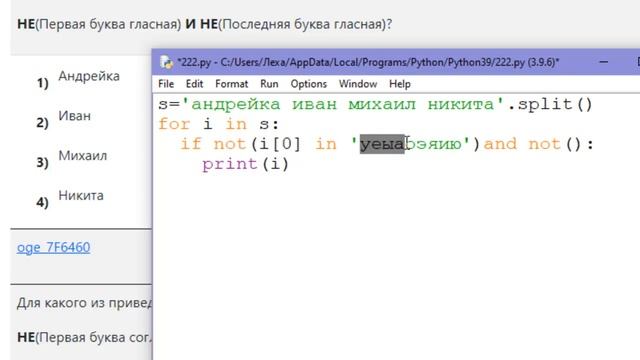
Task: Click the i[0] index expression
Action: click(x=280, y=144)
